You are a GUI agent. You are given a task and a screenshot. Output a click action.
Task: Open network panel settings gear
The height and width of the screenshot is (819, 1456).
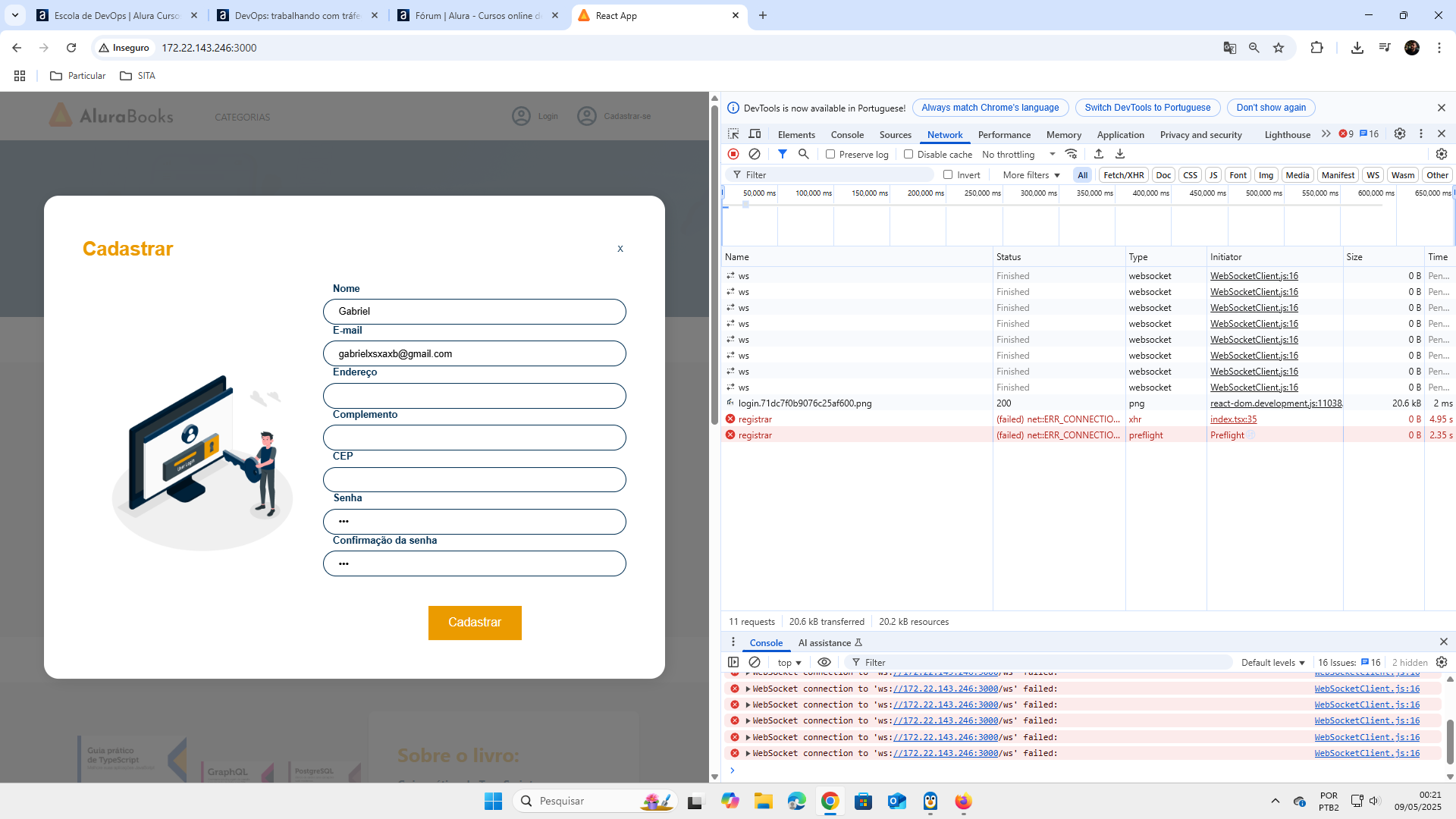[1442, 154]
